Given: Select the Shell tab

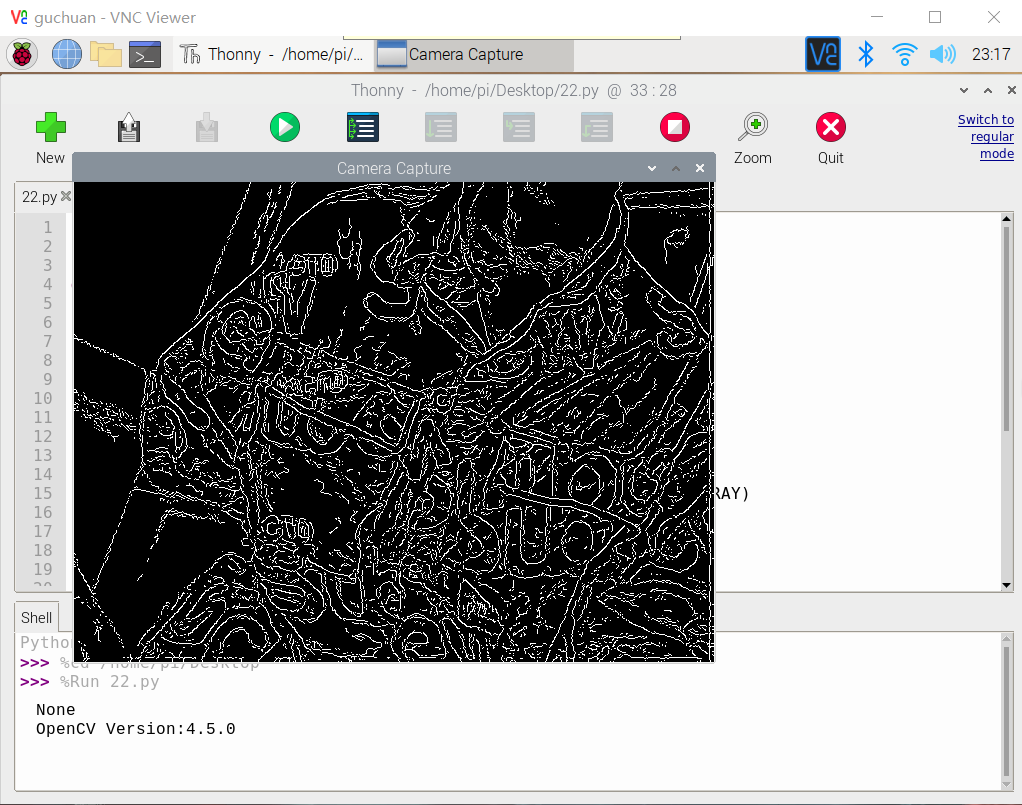Looking at the screenshot, I should point(36,617).
